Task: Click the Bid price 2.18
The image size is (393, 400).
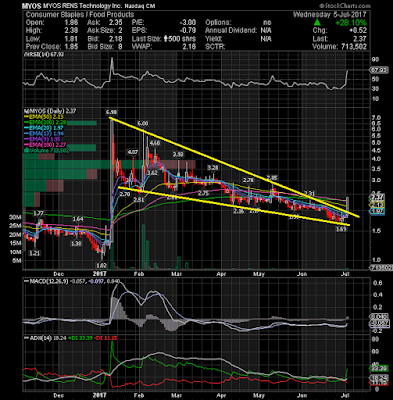Action: (115, 39)
